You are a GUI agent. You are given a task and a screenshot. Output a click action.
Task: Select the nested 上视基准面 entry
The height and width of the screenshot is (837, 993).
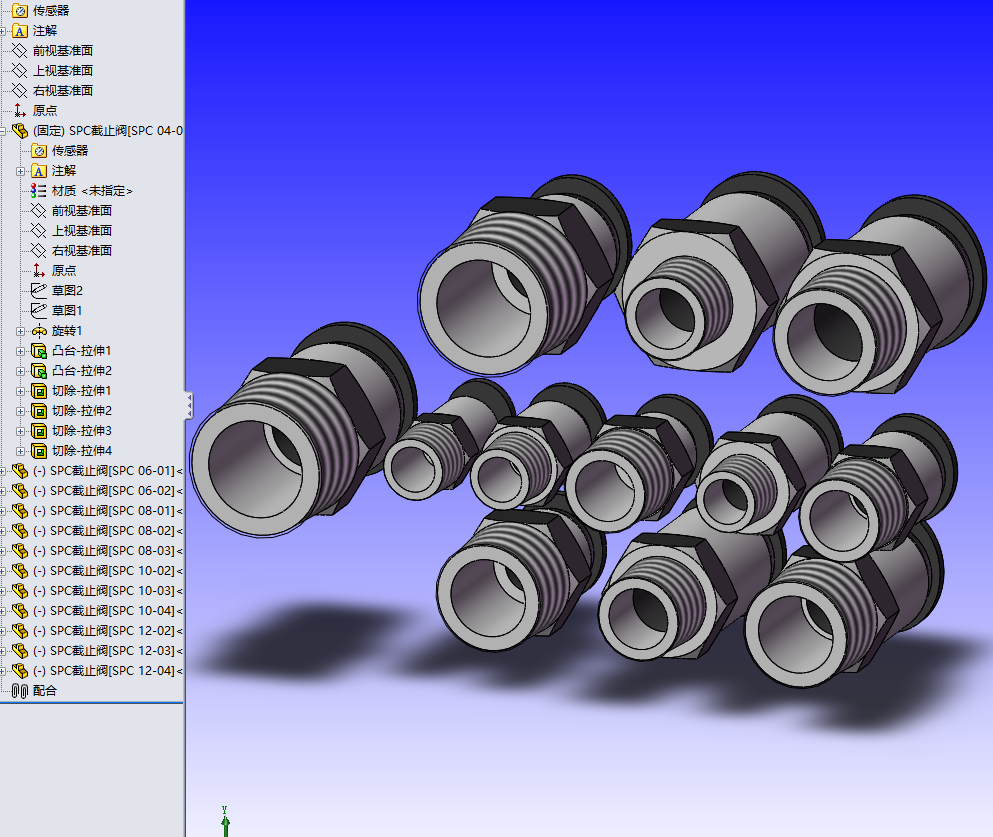coord(82,230)
